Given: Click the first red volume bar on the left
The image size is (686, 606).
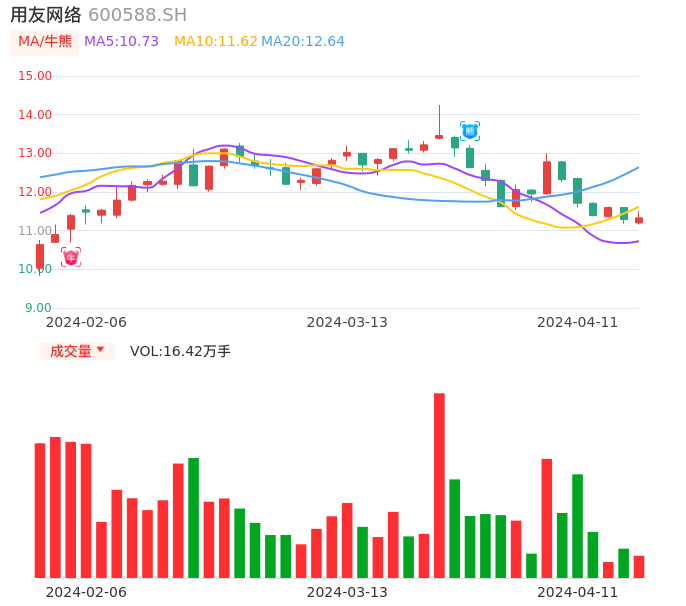Looking at the screenshot, I should tap(40, 511).
